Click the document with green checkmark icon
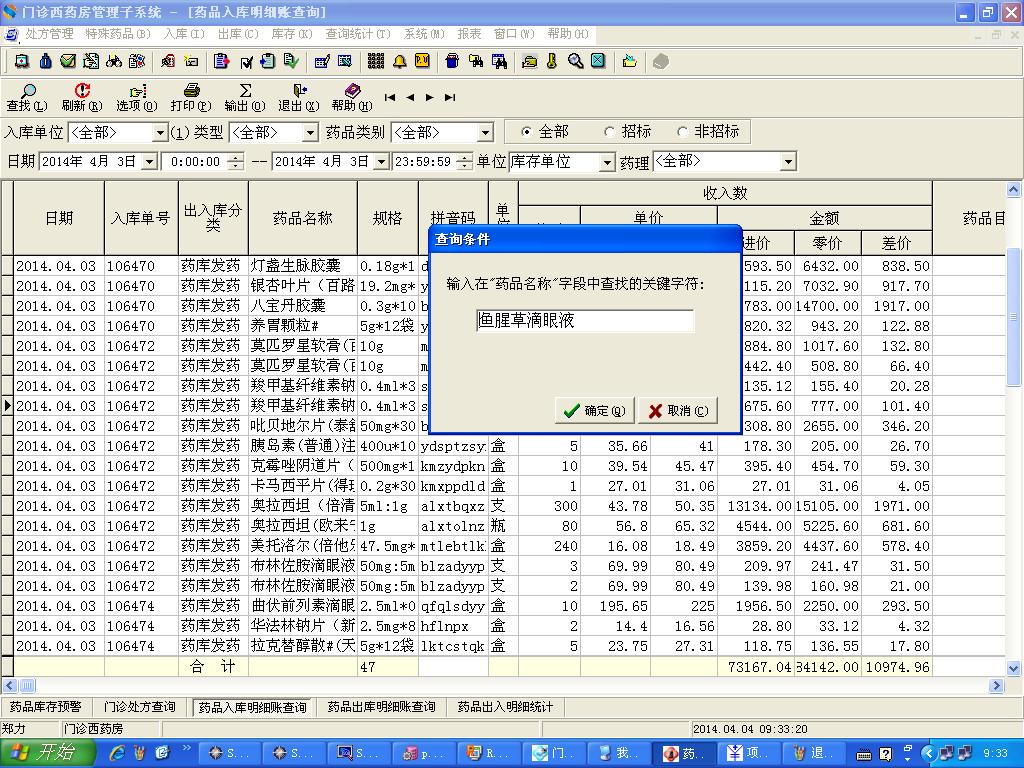 click(291, 61)
